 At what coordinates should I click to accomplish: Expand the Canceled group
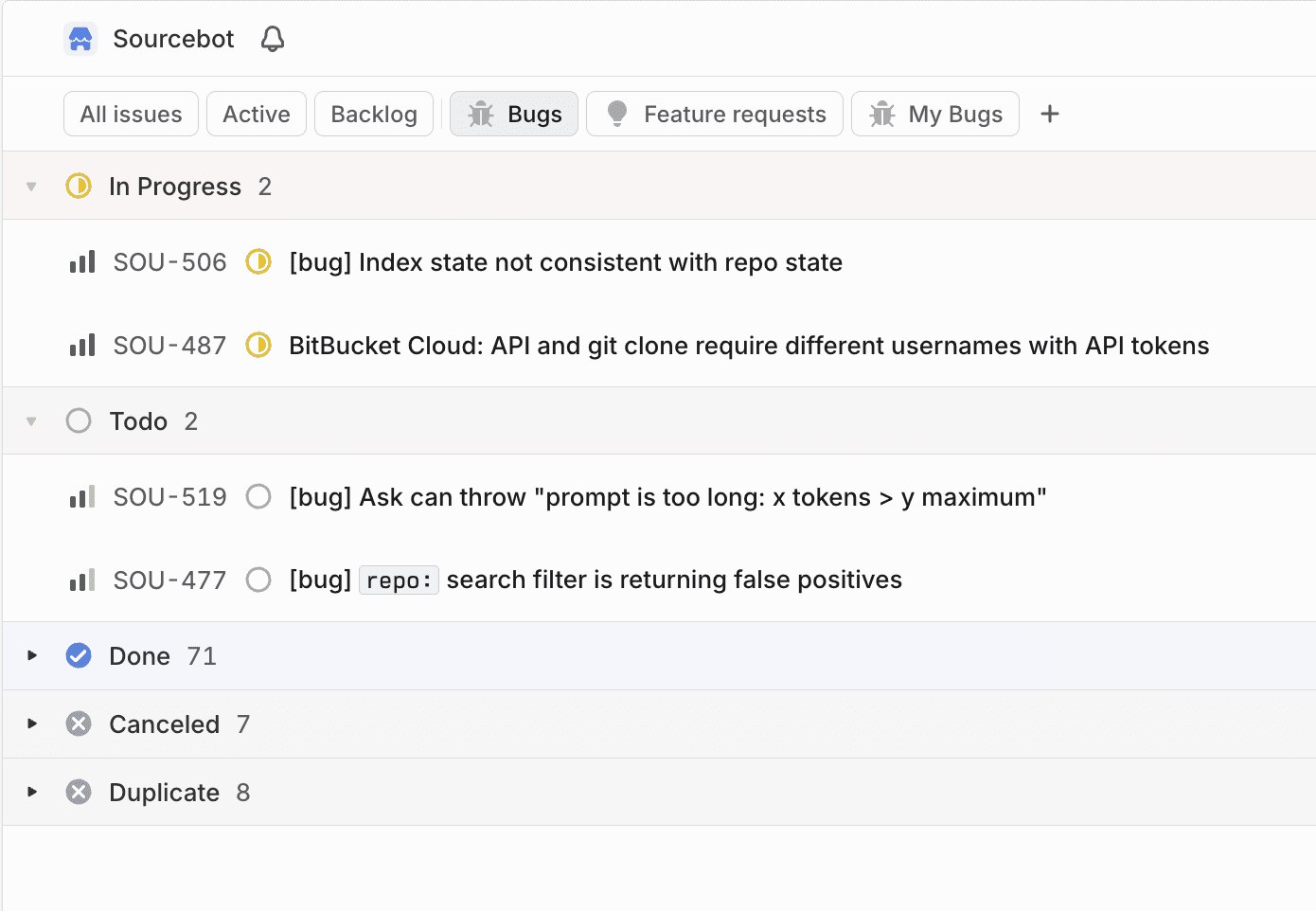[32, 723]
